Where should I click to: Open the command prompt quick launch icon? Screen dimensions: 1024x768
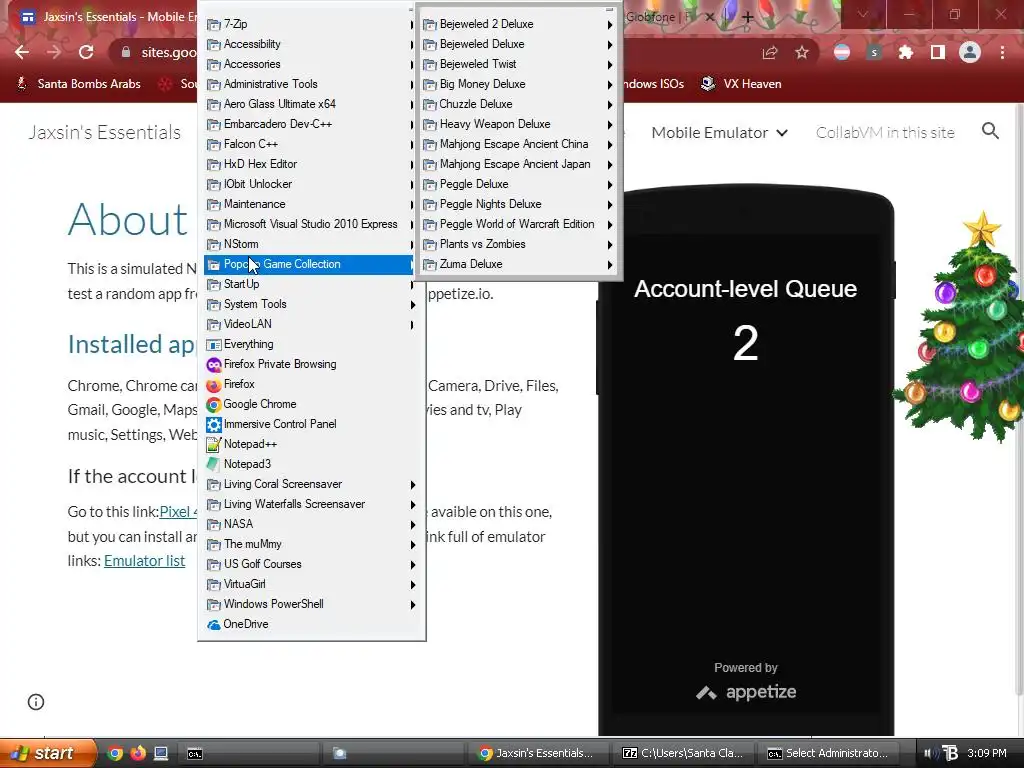[x=195, y=754]
